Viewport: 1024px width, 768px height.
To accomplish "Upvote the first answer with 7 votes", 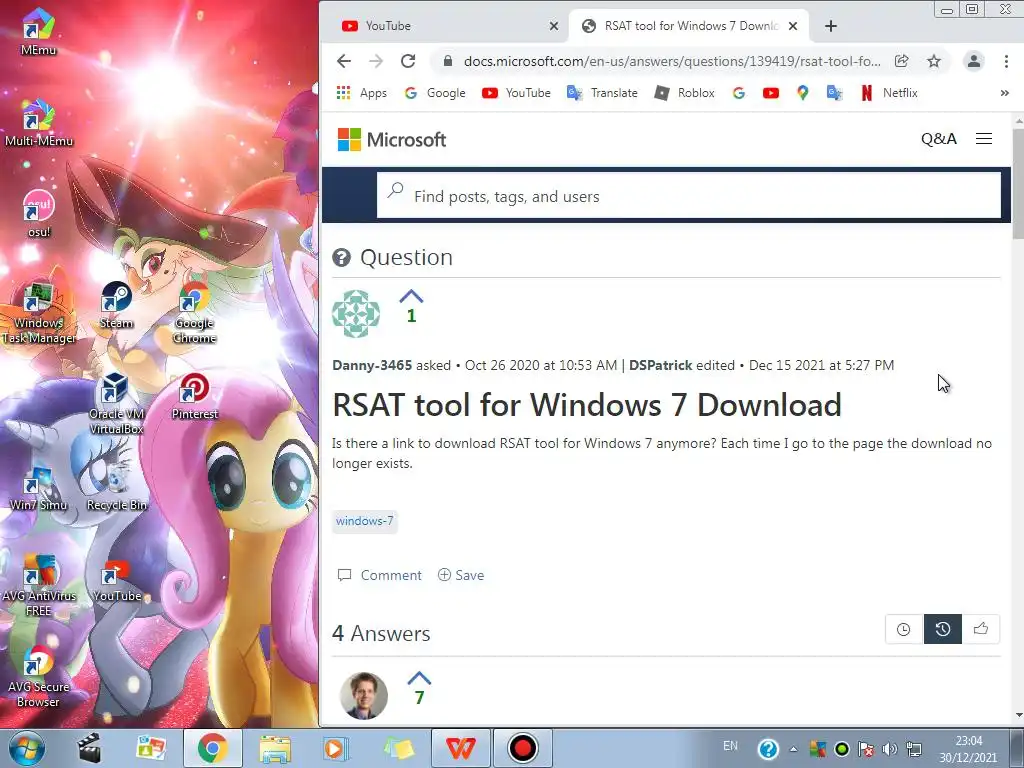I will 419,678.
